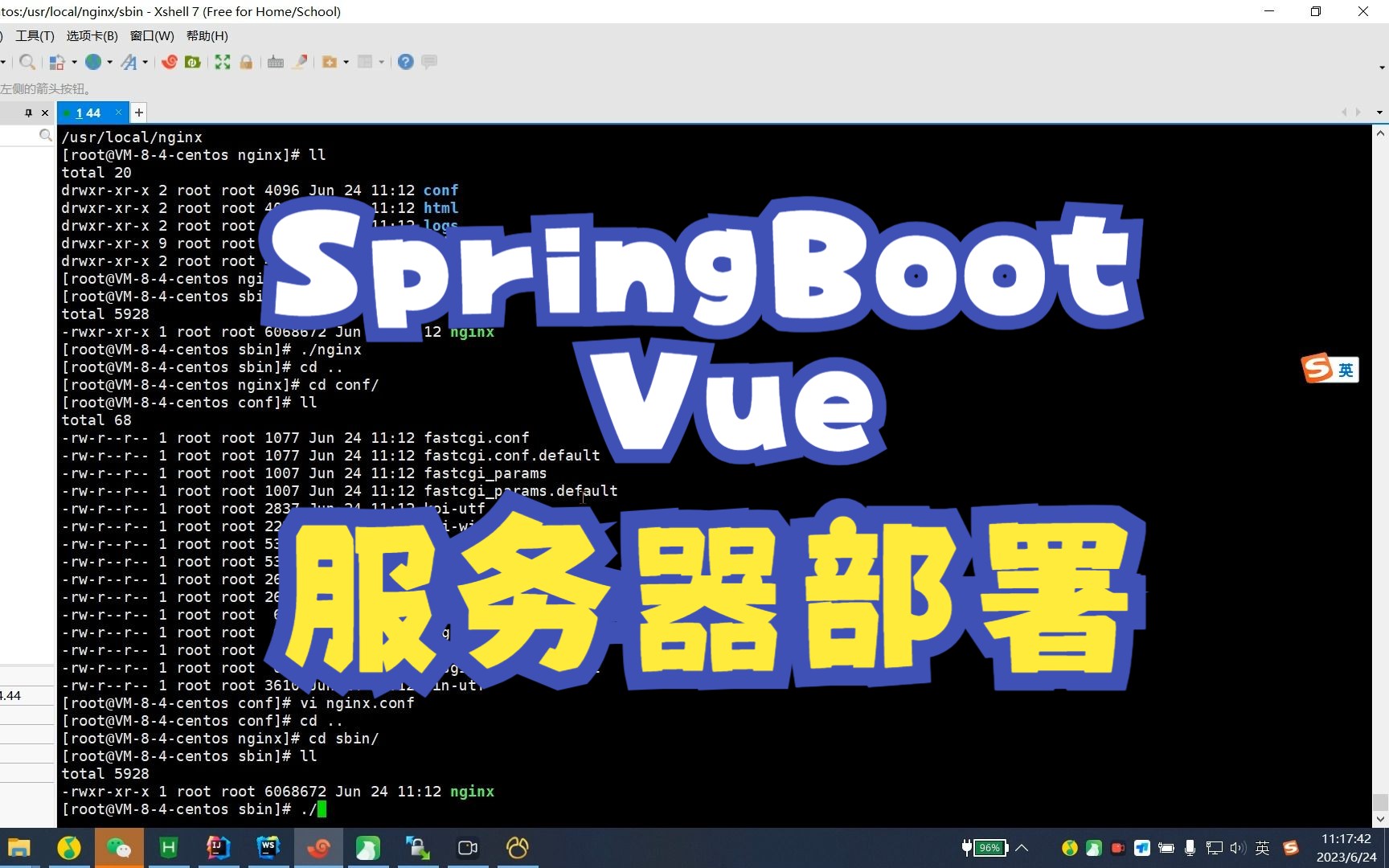This screenshot has height=868, width=1389.
Task: Click the blue 'conf' directory name
Action: pos(441,190)
